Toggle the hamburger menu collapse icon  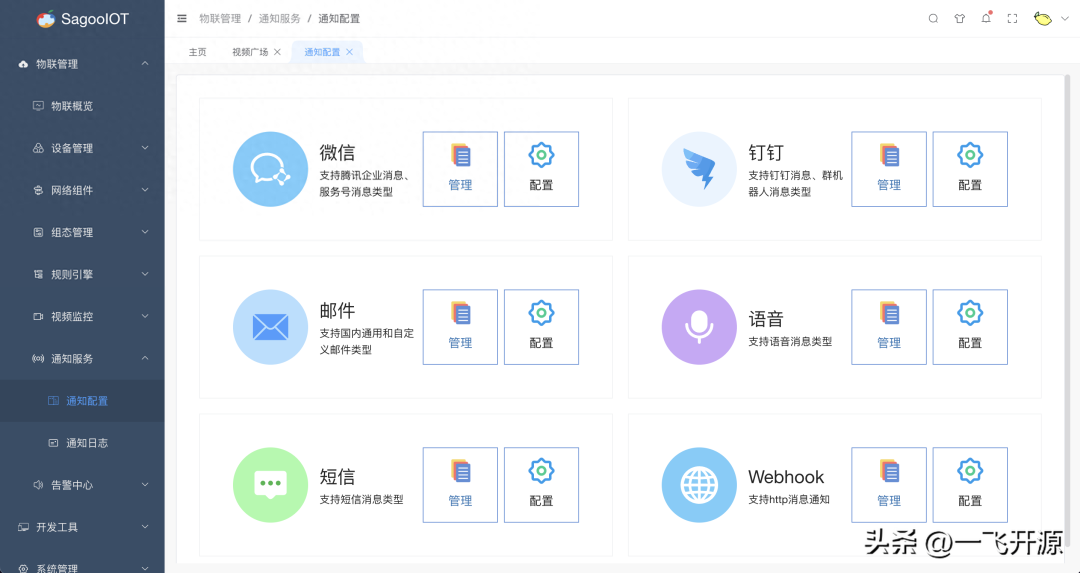[182, 19]
